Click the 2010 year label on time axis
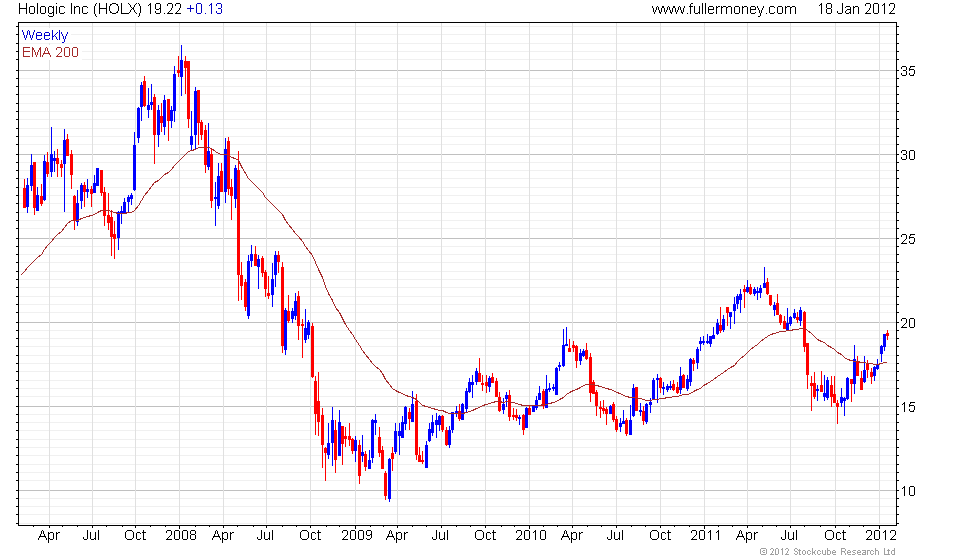The width and height of the screenshot is (980, 560). click(x=531, y=536)
